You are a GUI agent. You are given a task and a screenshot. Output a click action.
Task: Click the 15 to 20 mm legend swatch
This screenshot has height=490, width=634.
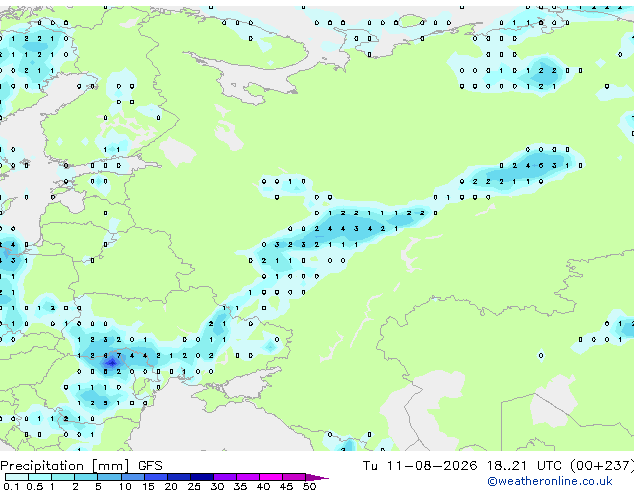pos(156,477)
